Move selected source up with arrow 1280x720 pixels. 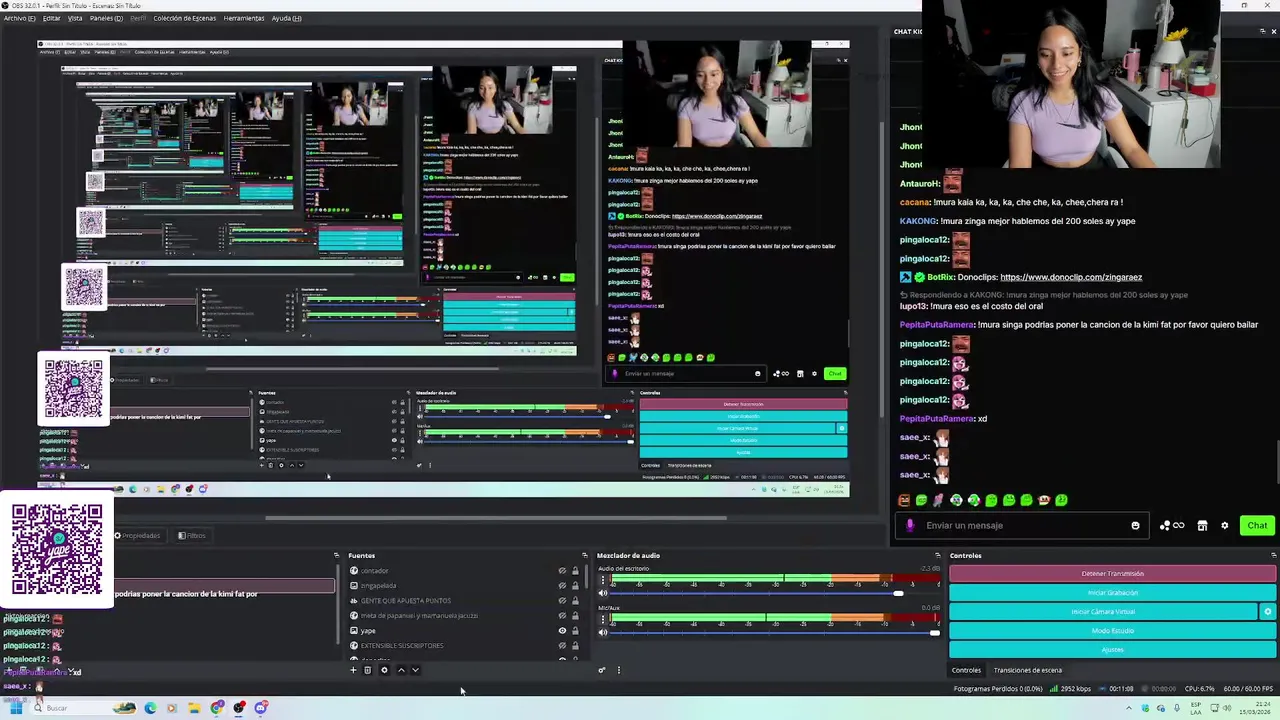coord(401,670)
